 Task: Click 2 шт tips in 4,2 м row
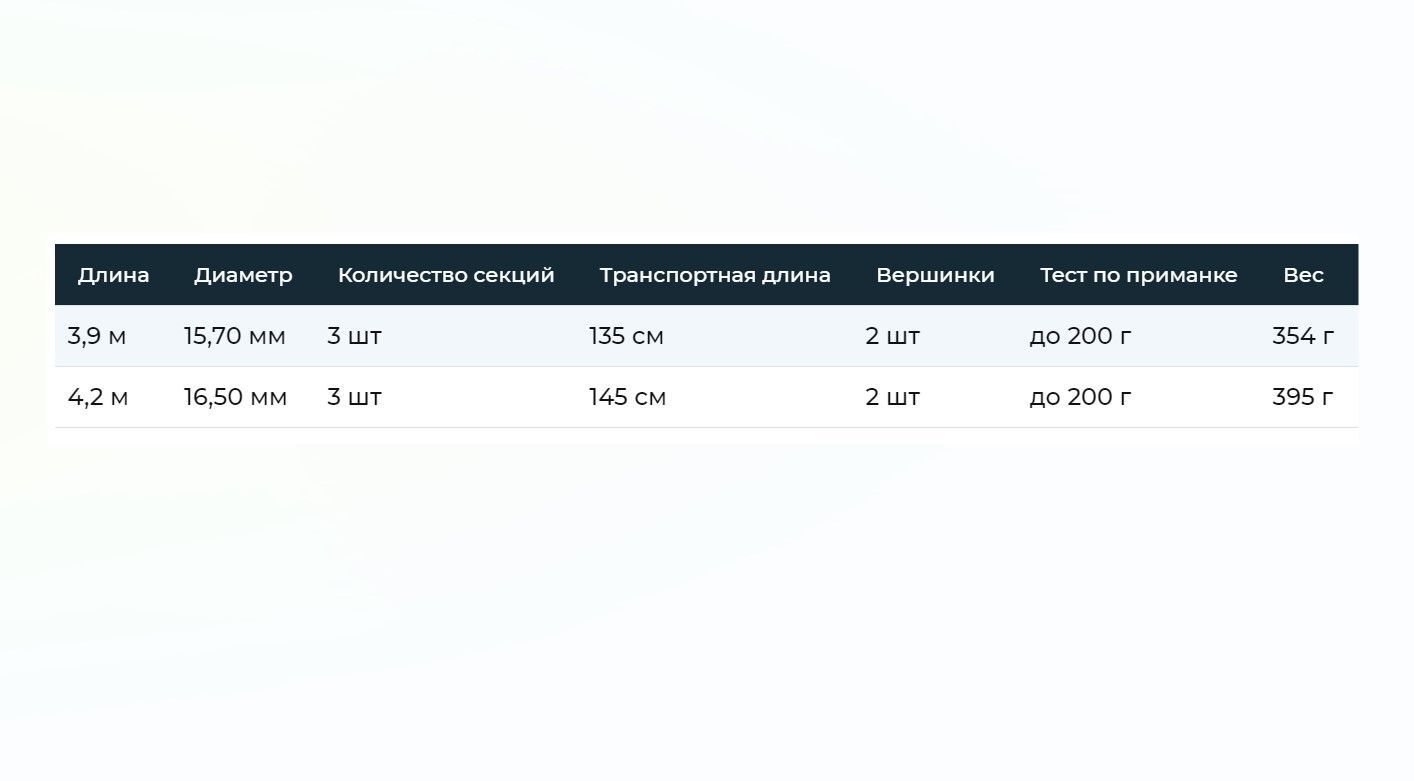892,397
